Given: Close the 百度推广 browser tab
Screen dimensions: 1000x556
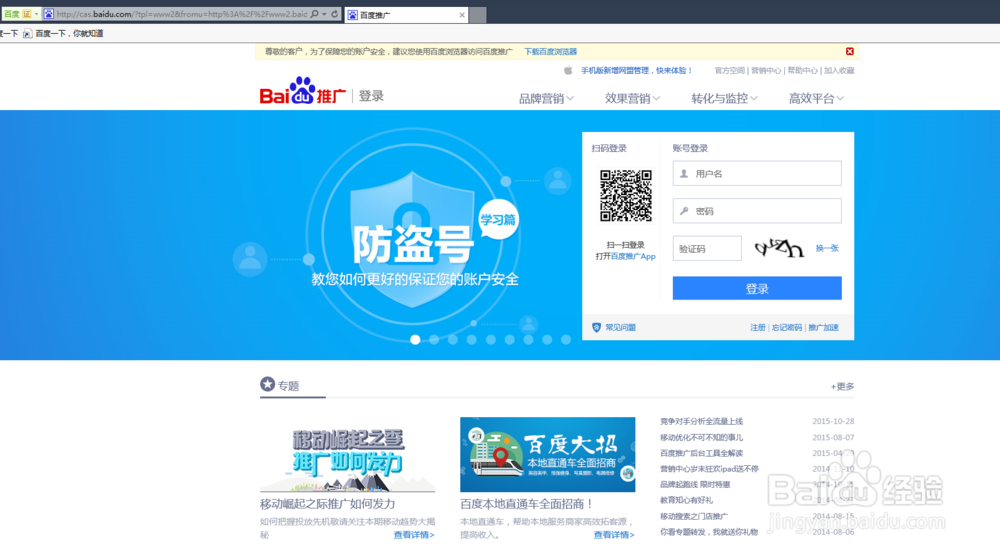Looking at the screenshot, I should [x=462, y=15].
